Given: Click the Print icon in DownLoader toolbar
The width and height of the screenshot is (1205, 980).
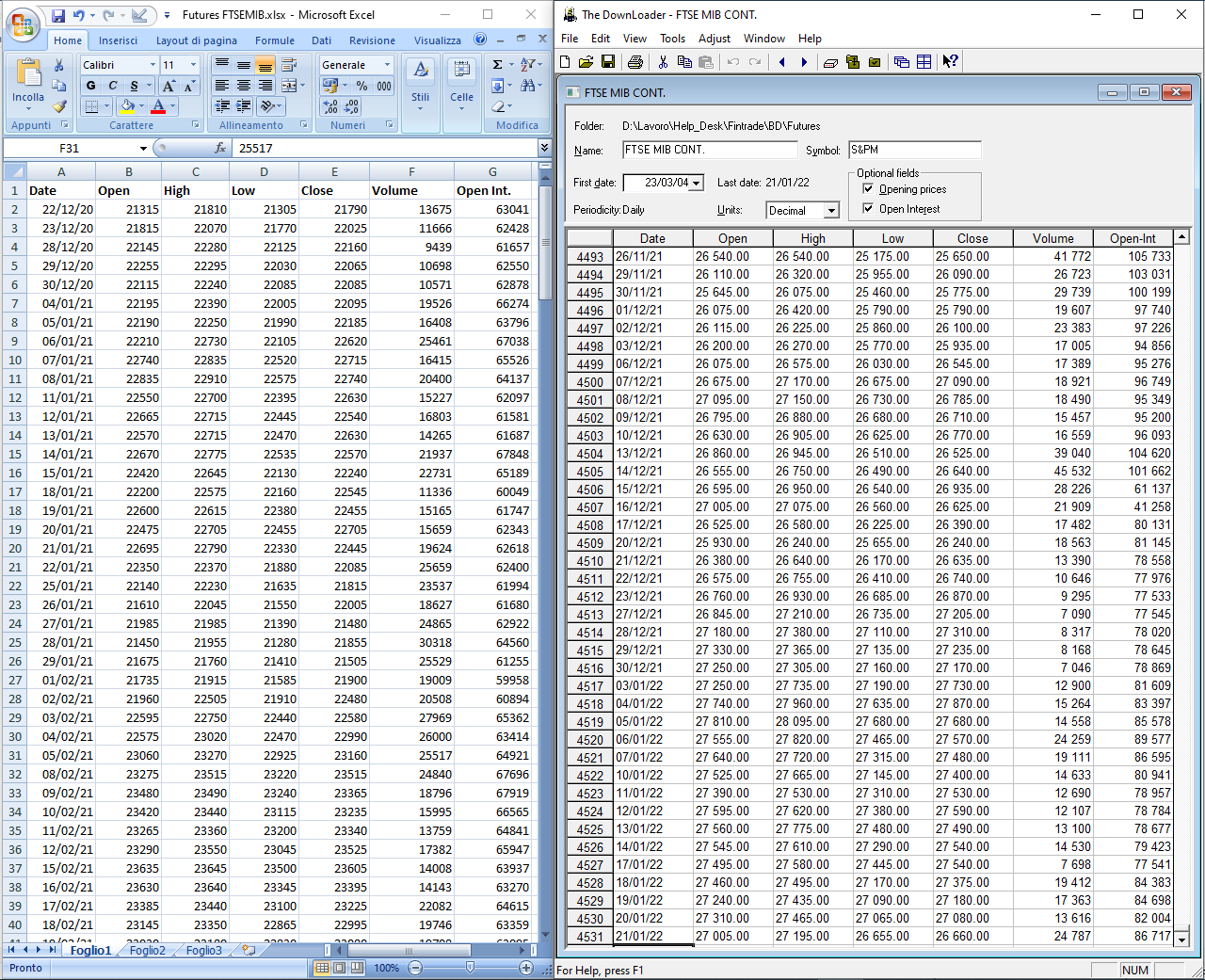Looking at the screenshot, I should point(635,62).
